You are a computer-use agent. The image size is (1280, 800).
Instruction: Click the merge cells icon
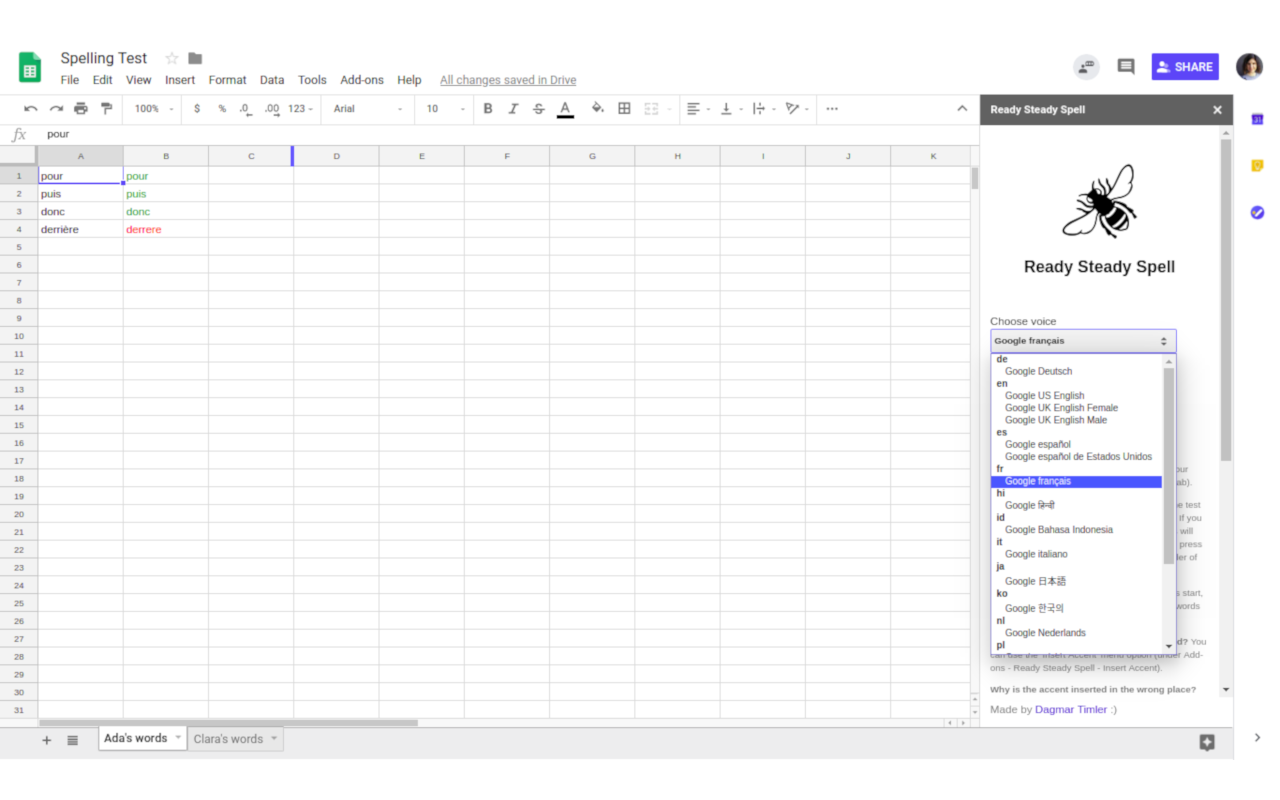pyautogui.click(x=652, y=108)
